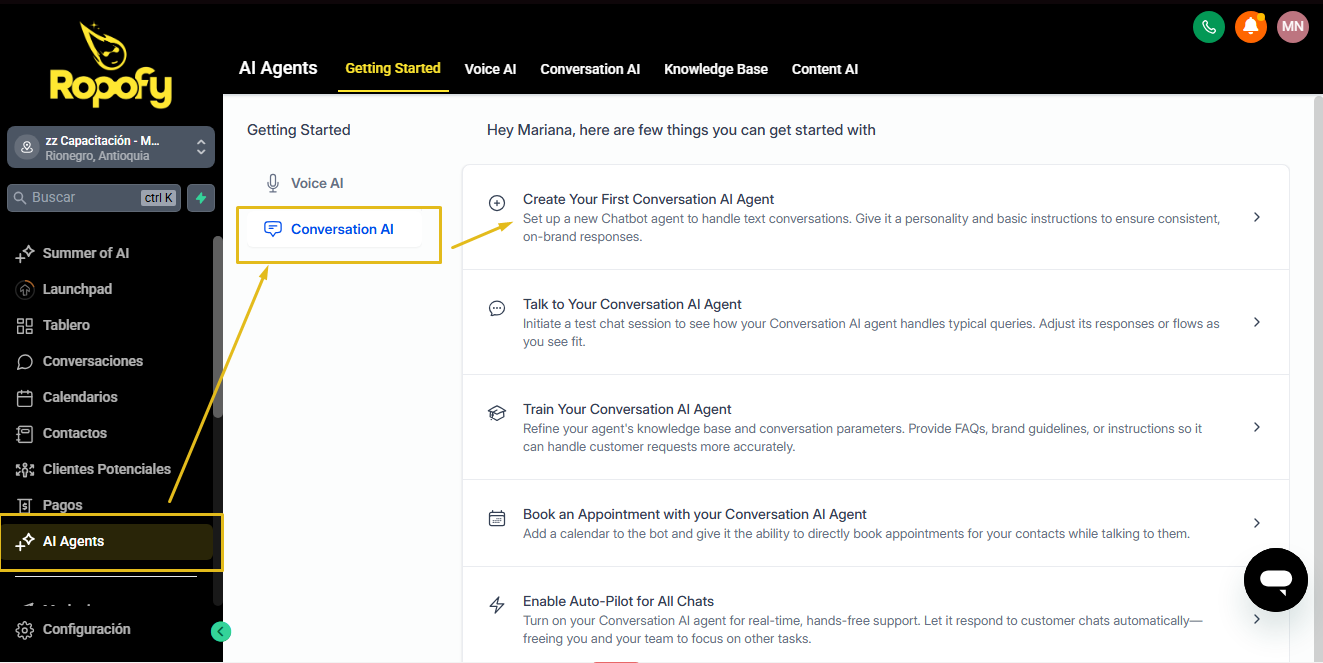Expand Book an Appointment row chevron
This screenshot has width=1323, height=663.
coord(1257,523)
